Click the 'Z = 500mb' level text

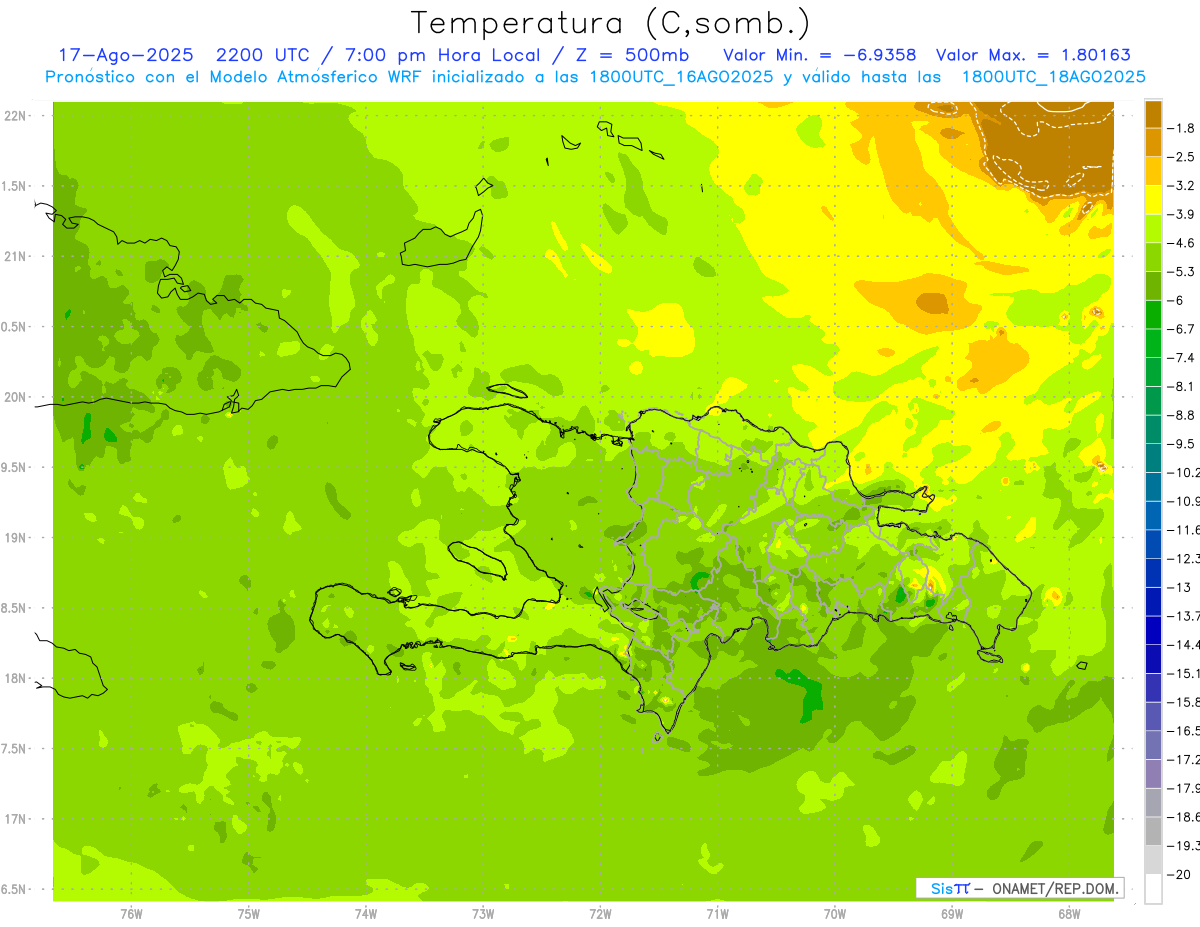click(x=629, y=55)
